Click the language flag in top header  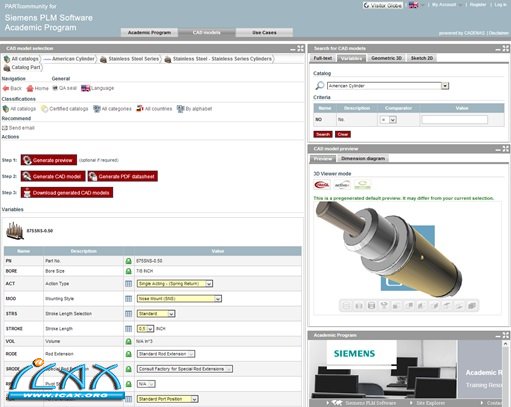point(413,5)
